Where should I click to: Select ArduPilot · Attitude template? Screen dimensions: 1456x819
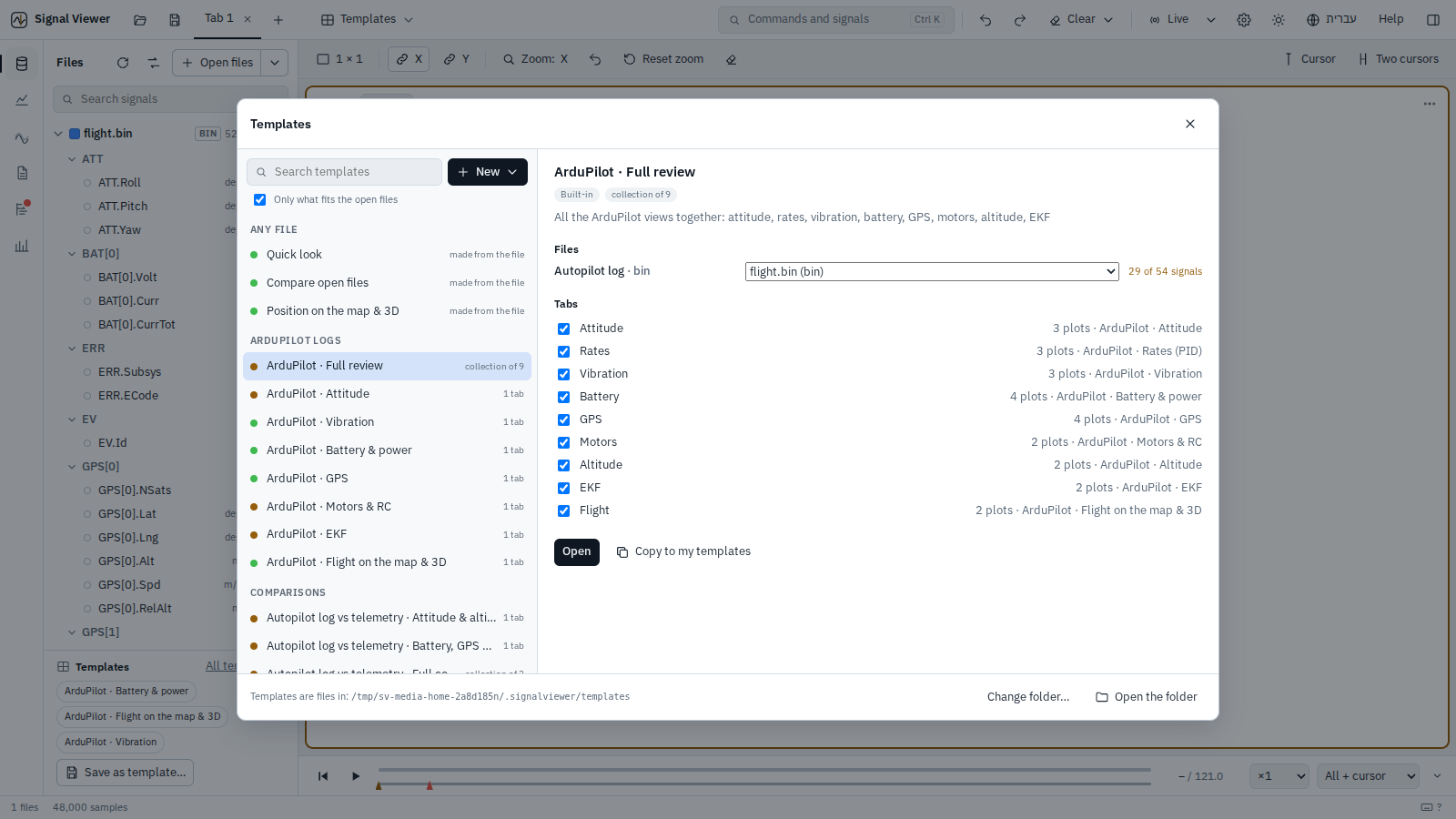(x=387, y=394)
